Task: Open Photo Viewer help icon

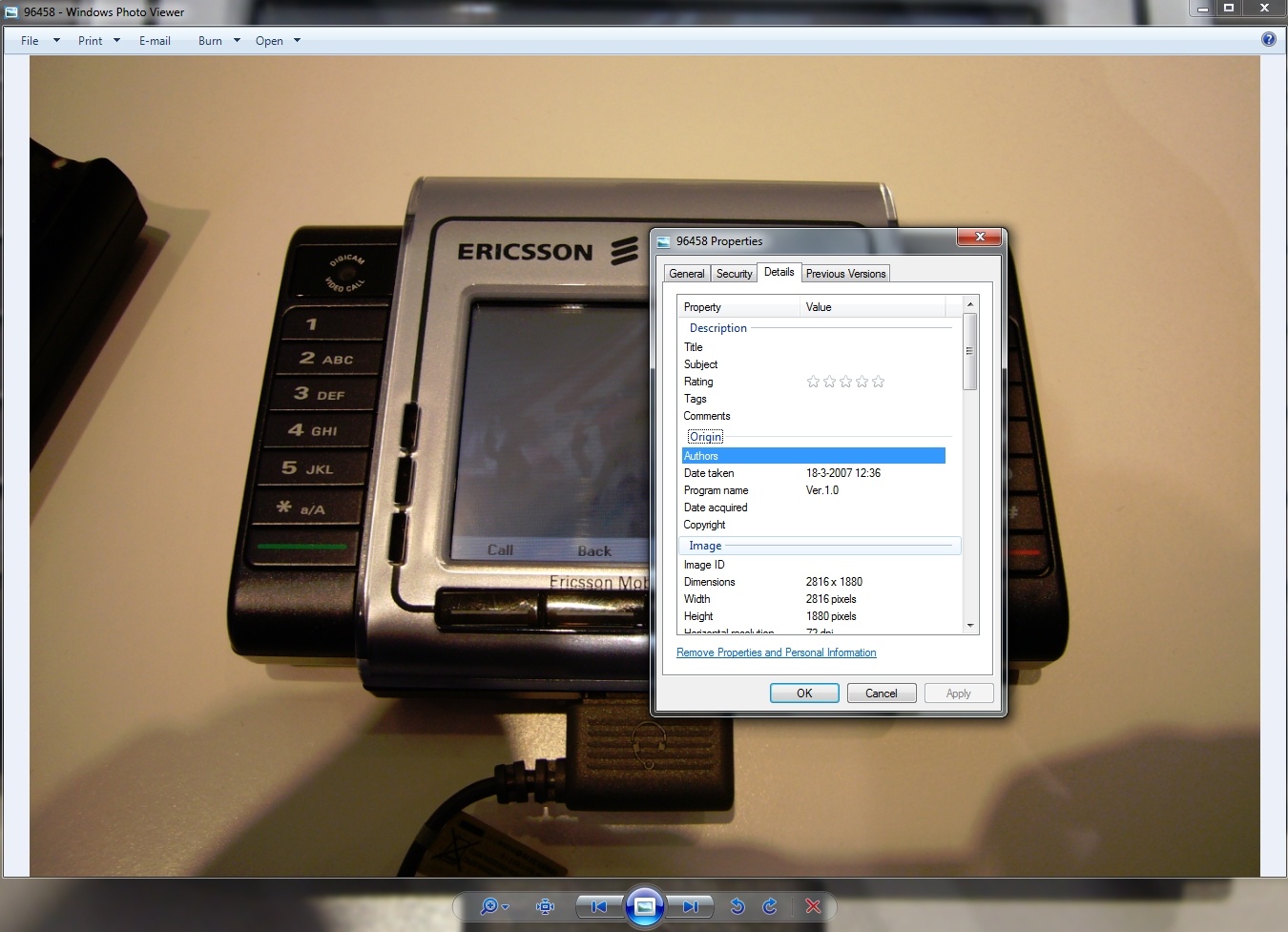Action: click(x=1268, y=39)
